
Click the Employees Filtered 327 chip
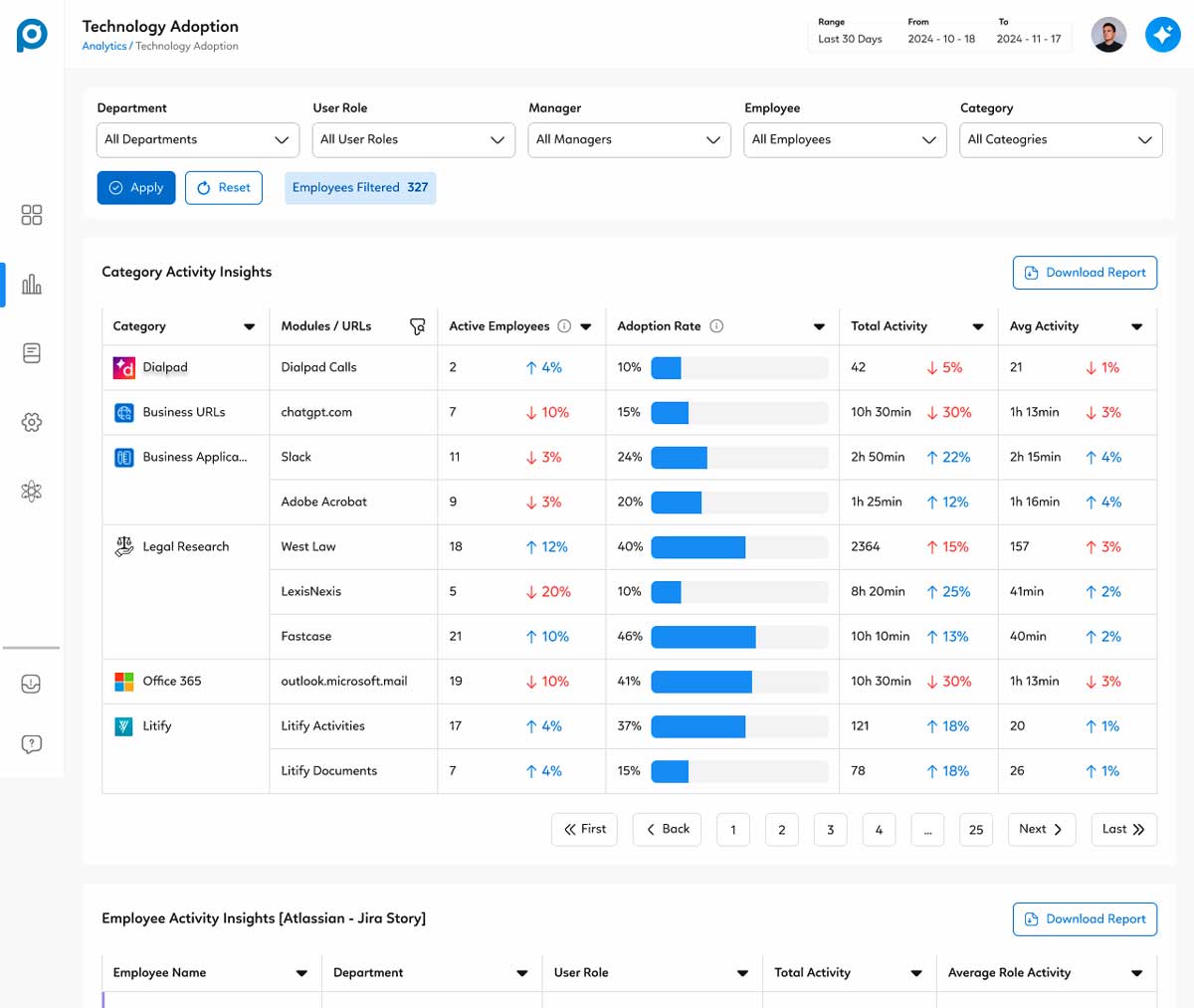[360, 187]
